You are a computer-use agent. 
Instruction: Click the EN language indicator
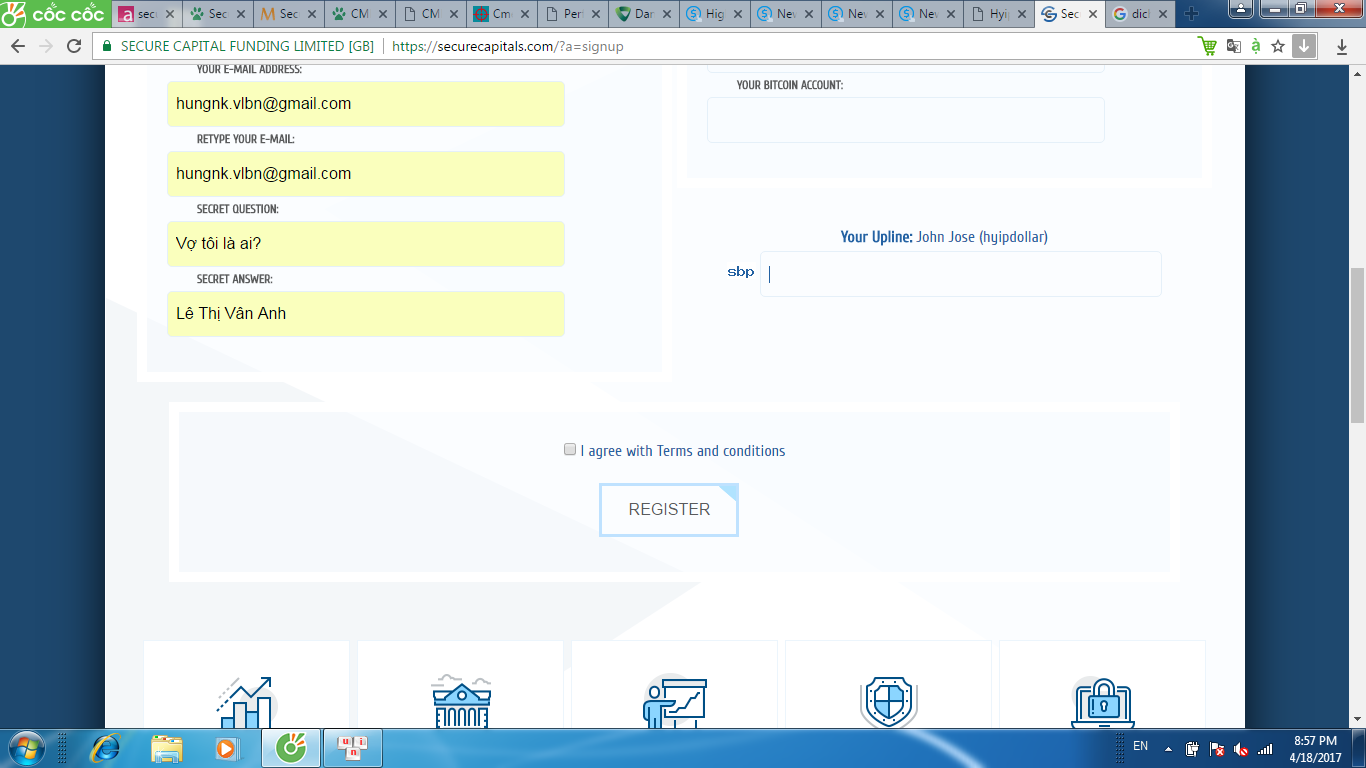pyautogui.click(x=1140, y=746)
